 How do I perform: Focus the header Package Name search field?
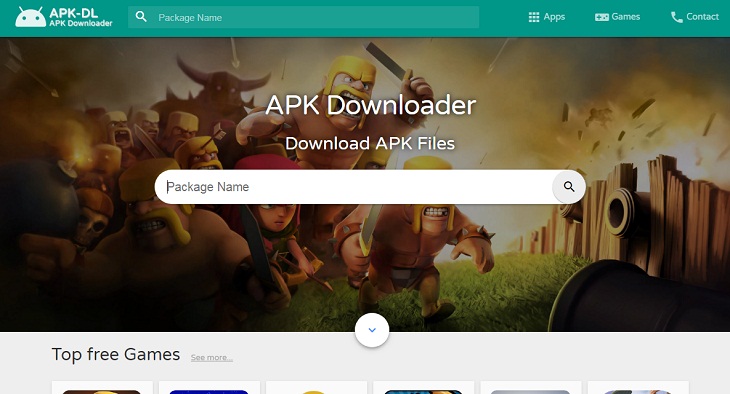click(304, 17)
